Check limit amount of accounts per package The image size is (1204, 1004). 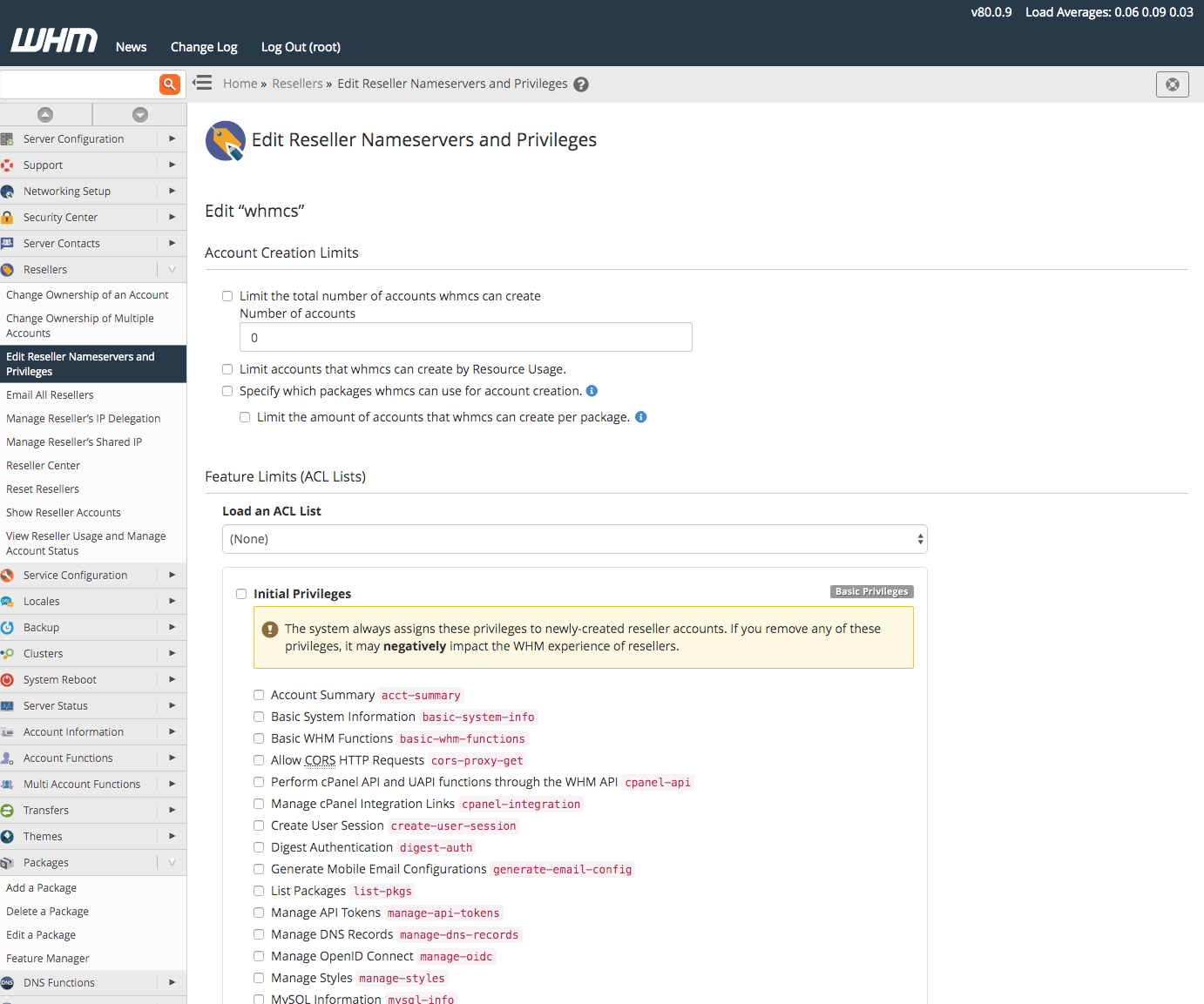pyautogui.click(x=245, y=417)
